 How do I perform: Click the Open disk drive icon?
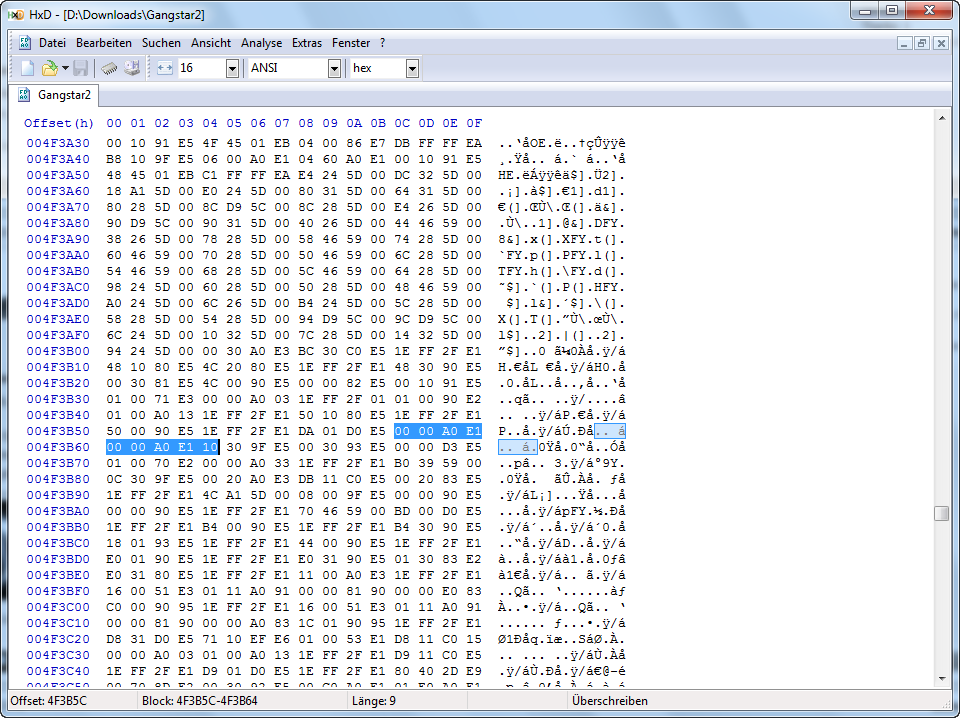point(131,68)
